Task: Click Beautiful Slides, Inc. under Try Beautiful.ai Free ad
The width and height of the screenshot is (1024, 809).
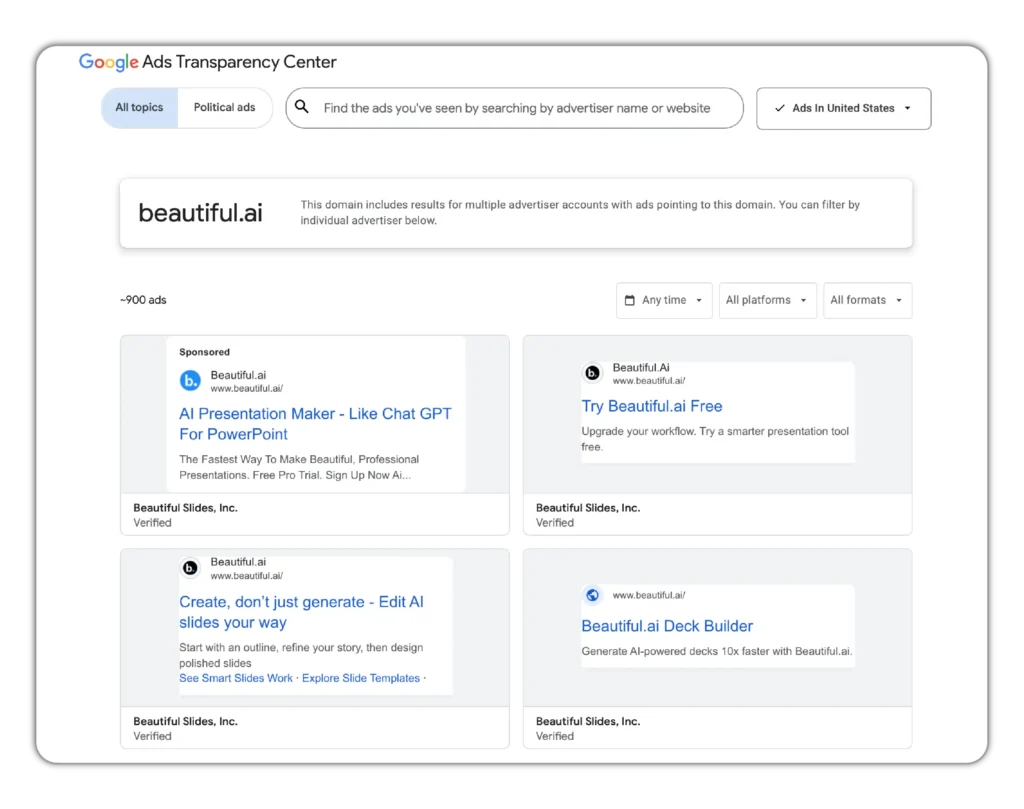Action: (588, 508)
